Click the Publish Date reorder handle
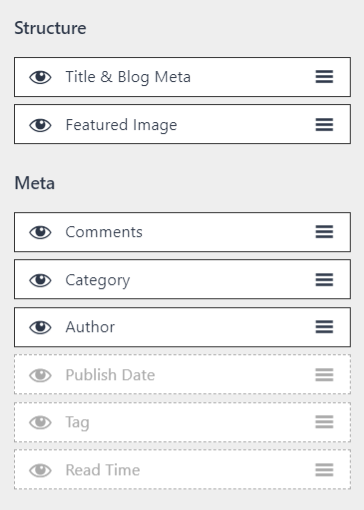The image size is (364, 510). click(x=324, y=375)
